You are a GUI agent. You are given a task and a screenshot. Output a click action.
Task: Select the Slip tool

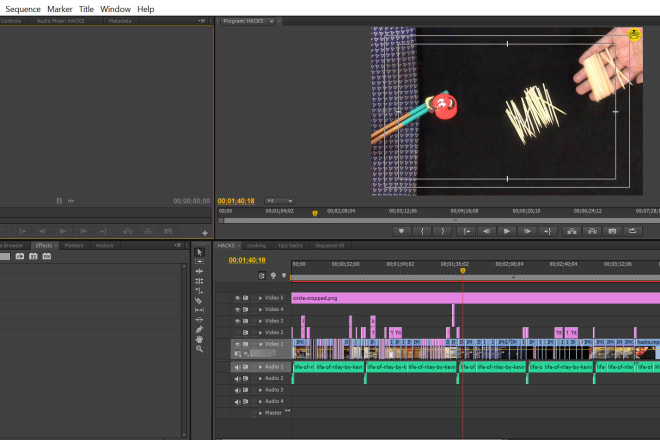(200, 310)
